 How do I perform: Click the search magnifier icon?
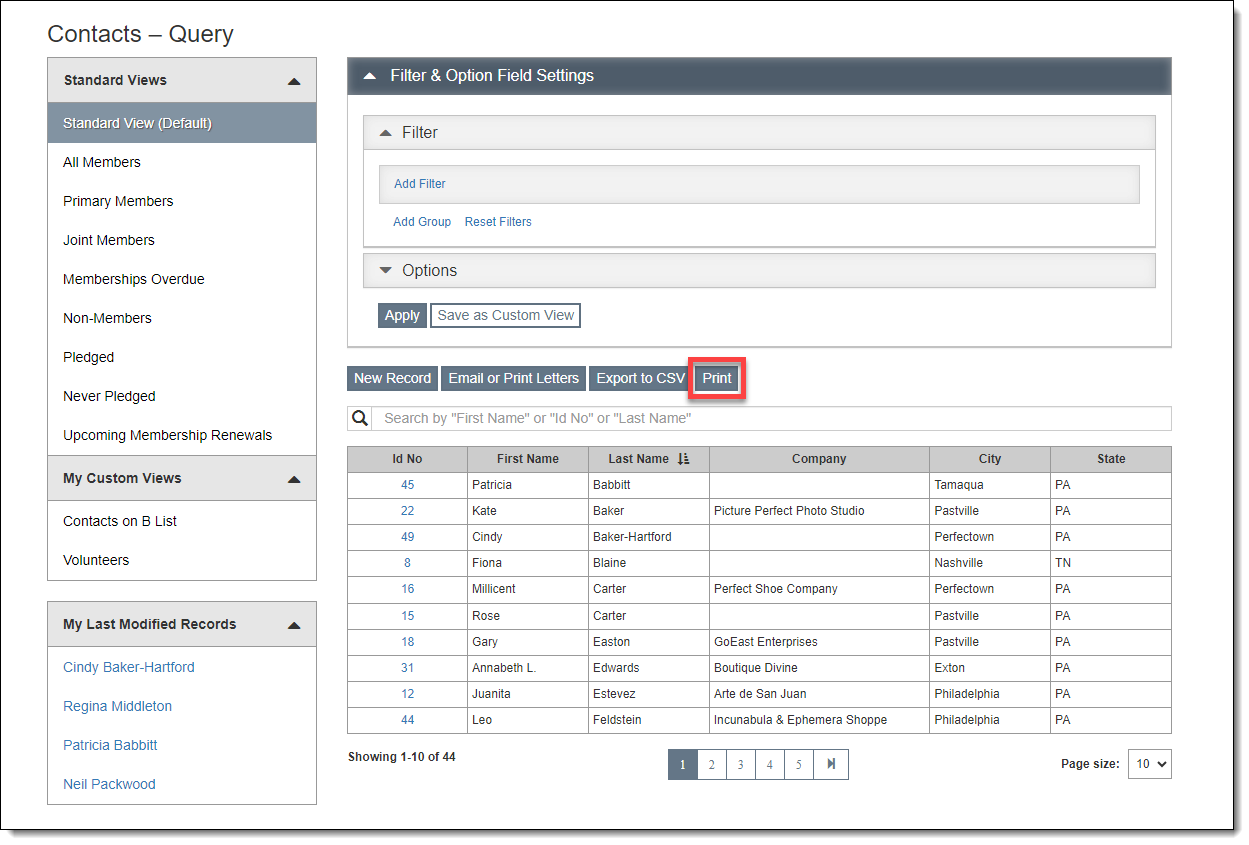point(360,418)
